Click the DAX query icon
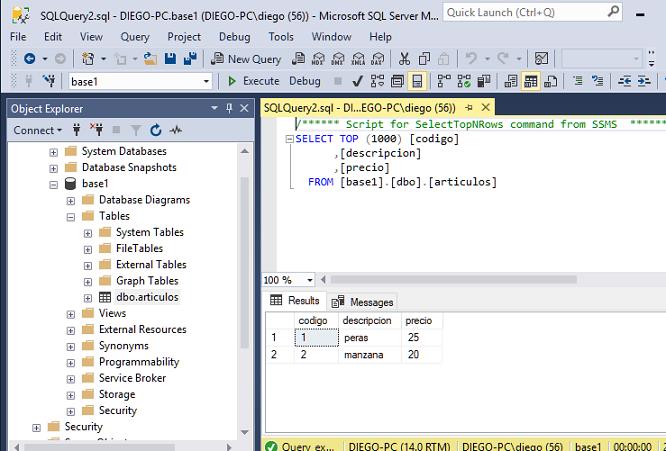The image size is (666, 451). click(377, 59)
